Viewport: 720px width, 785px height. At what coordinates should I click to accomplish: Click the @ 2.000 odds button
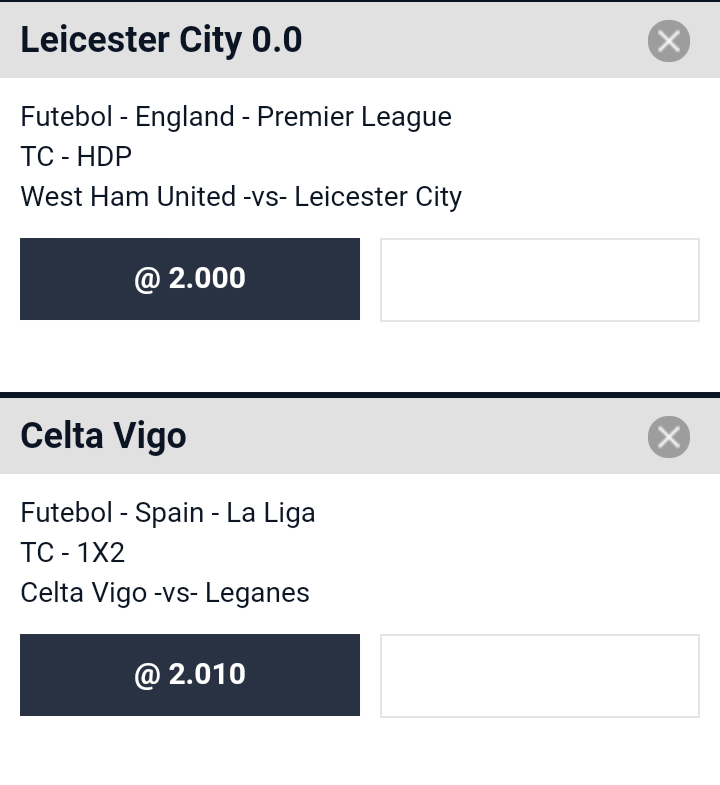coord(190,279)
